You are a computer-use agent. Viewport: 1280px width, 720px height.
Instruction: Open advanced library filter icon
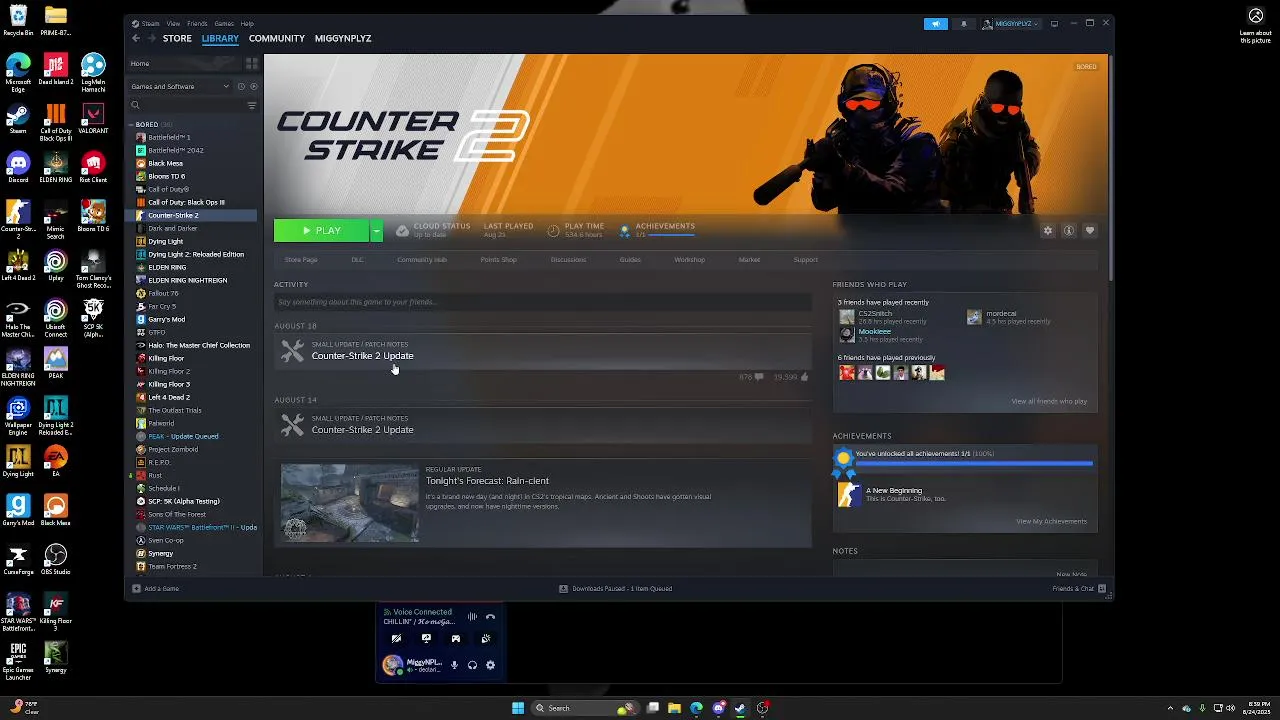tap(252, 105)
